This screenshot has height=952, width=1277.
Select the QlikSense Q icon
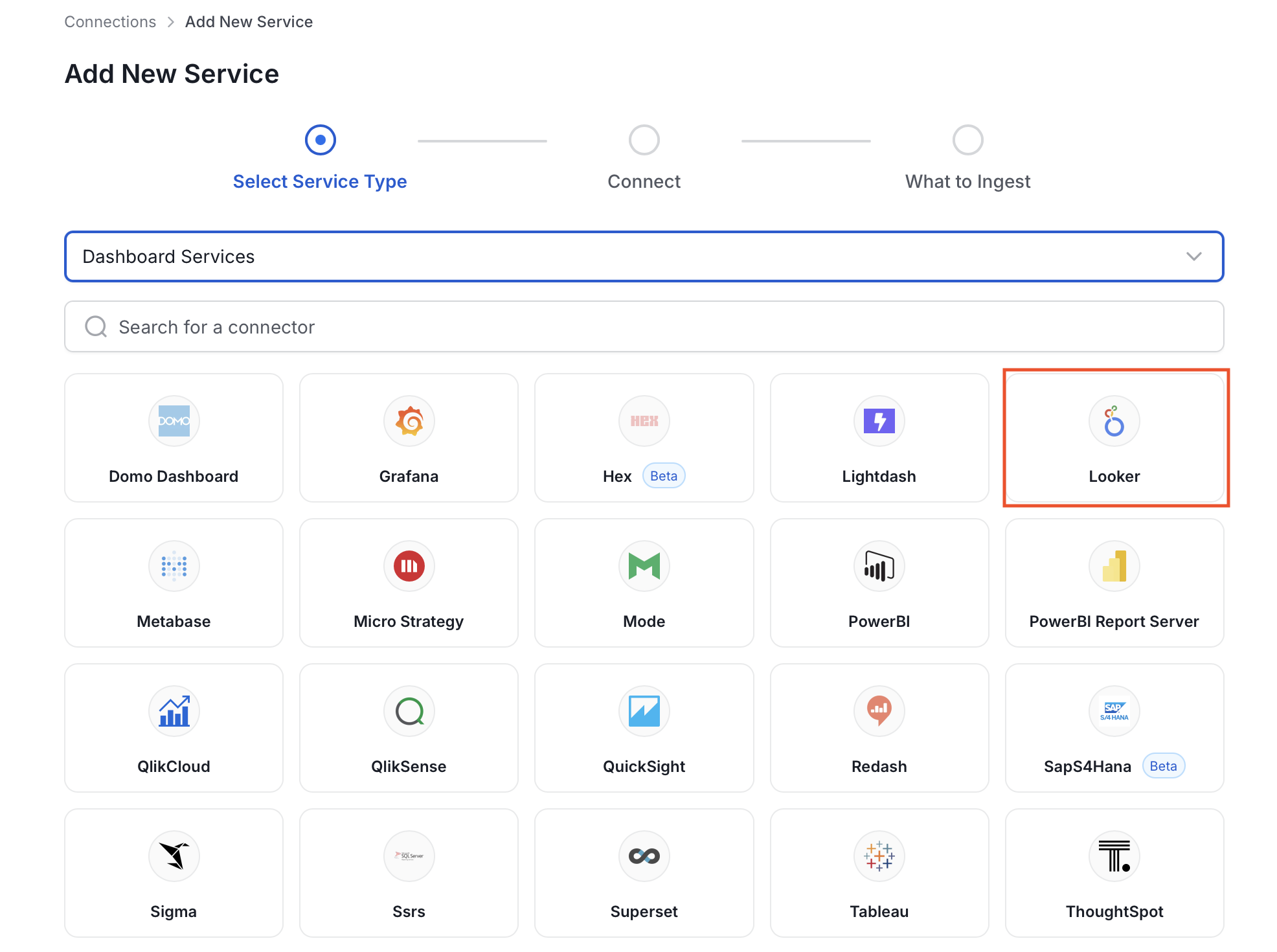(409, 711)
